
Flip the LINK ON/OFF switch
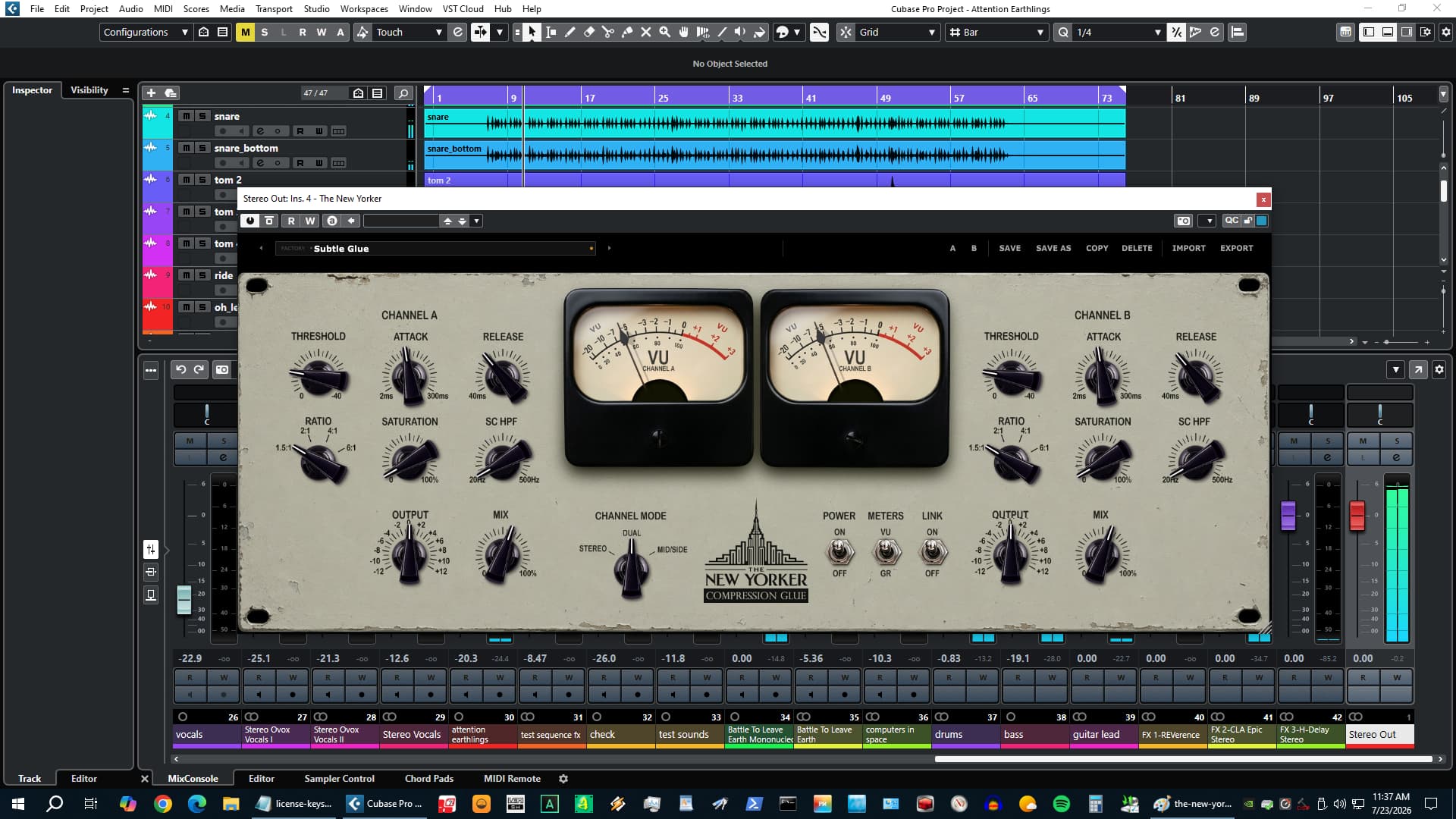point(932,552)
